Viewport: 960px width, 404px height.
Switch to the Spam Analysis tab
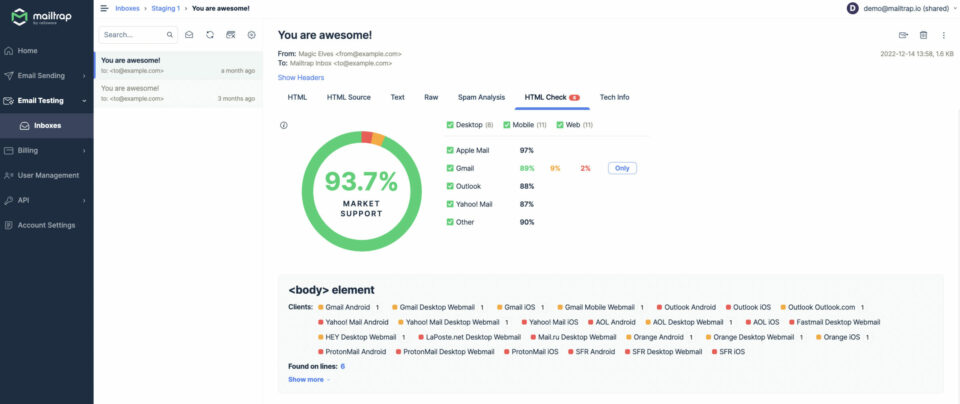click(x=481, y=97)
